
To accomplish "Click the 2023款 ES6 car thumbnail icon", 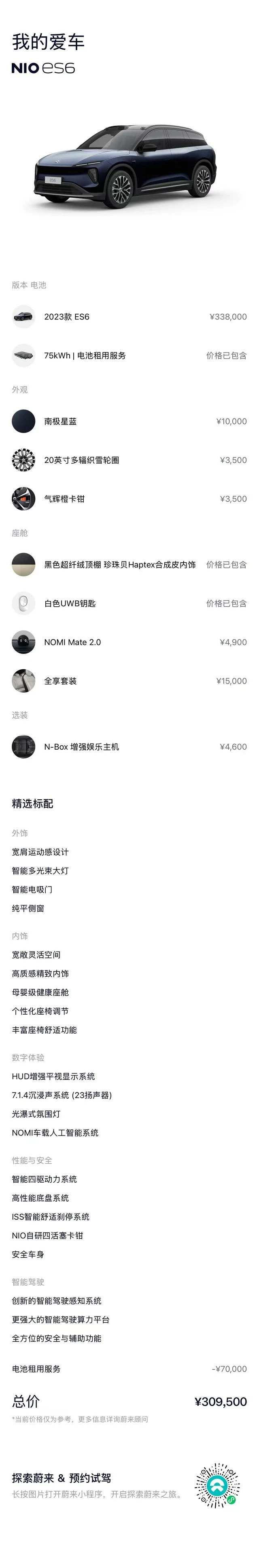I will 23,317.
